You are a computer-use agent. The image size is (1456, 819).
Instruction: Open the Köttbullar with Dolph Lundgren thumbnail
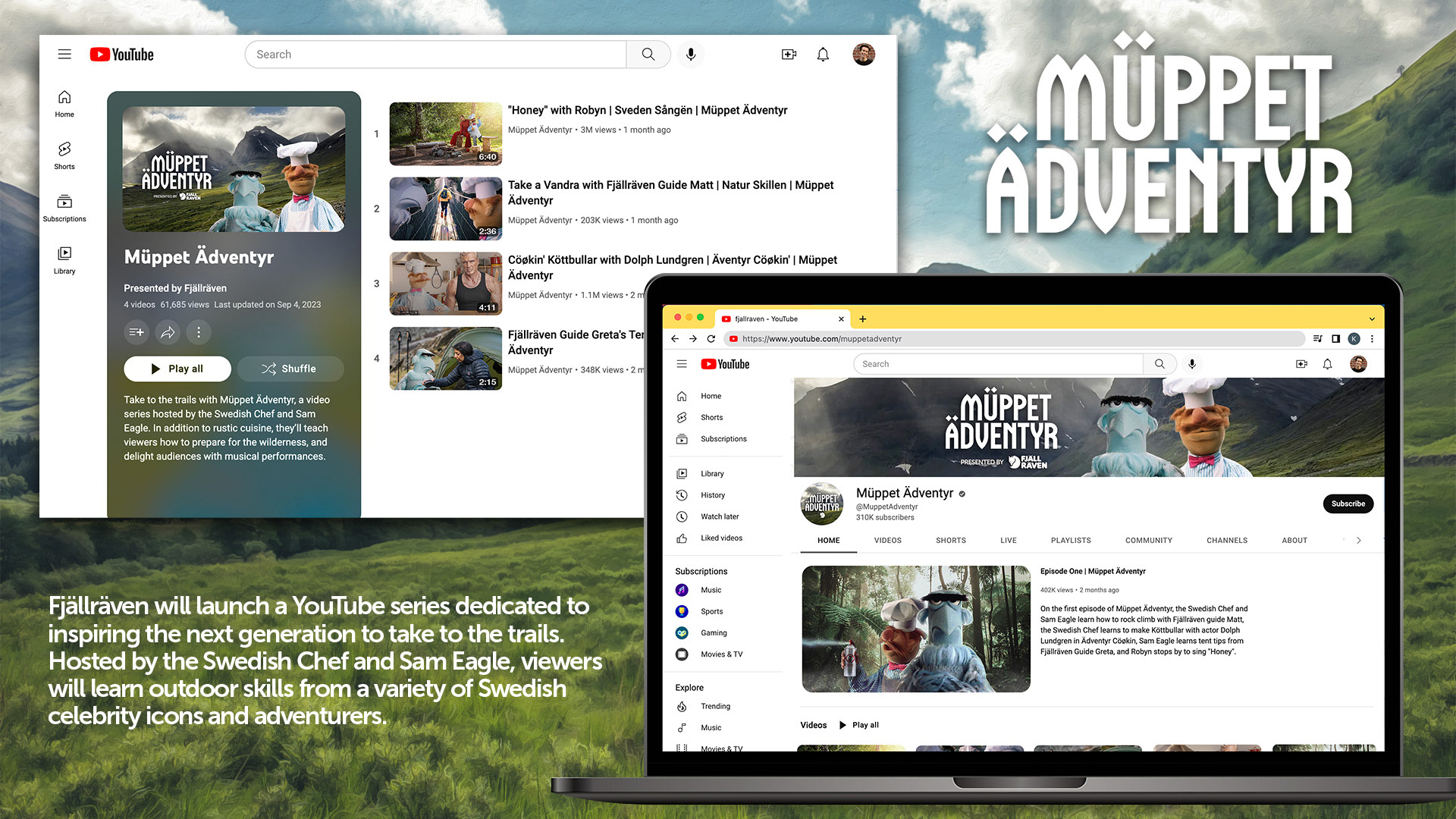click(x=446, y=284)
